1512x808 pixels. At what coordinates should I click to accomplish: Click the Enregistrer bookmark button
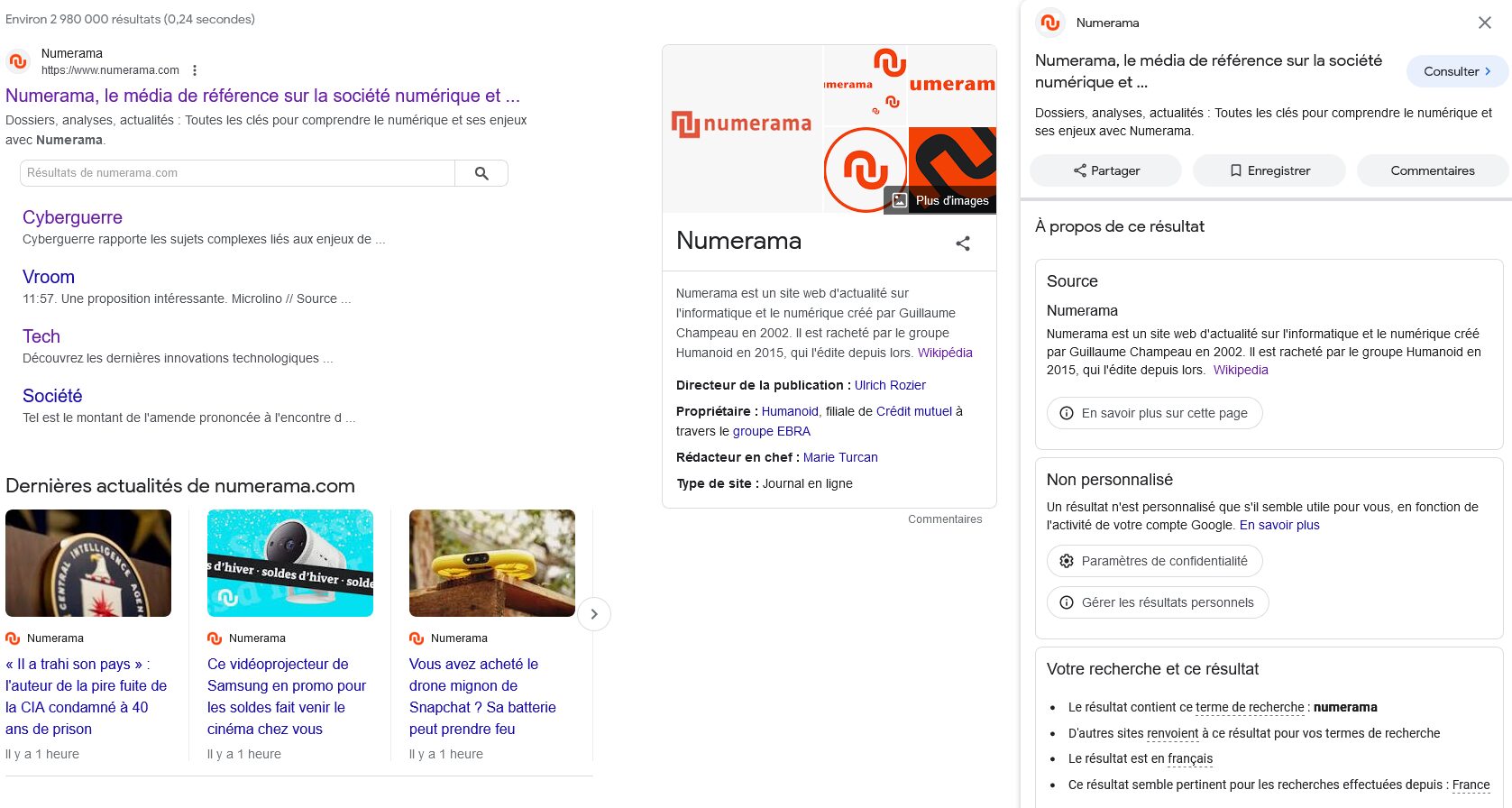tap(1269, 170)
